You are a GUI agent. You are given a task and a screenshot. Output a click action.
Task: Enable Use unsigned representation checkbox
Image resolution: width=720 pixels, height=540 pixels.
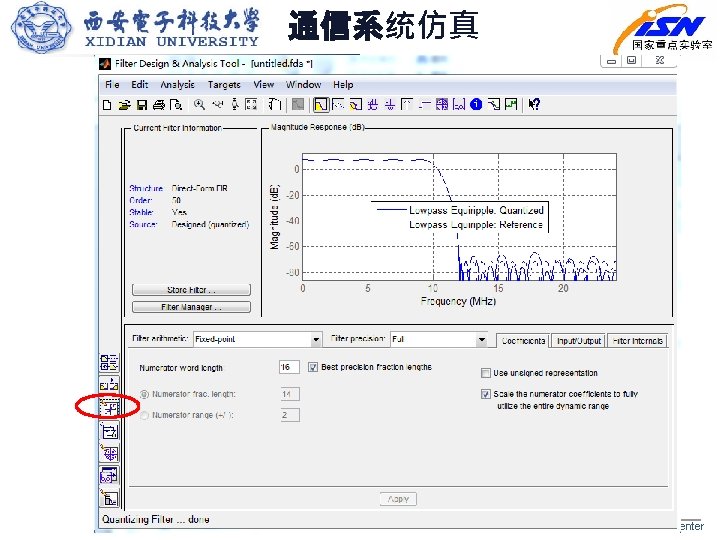click(485, 373)
